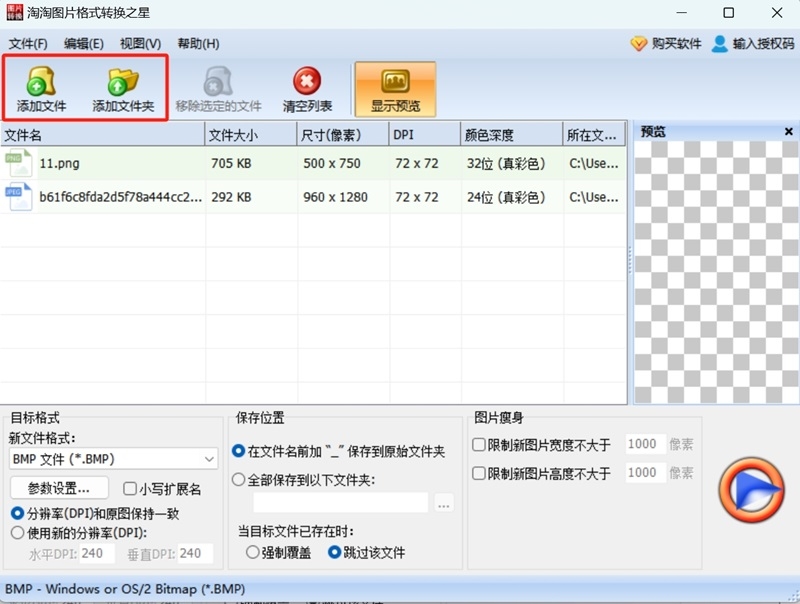Click the 购买软件 diamond icon

638,44
